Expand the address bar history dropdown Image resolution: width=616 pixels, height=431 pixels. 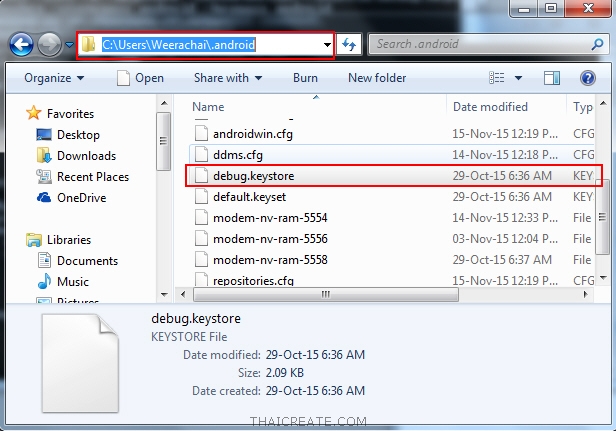327,45
